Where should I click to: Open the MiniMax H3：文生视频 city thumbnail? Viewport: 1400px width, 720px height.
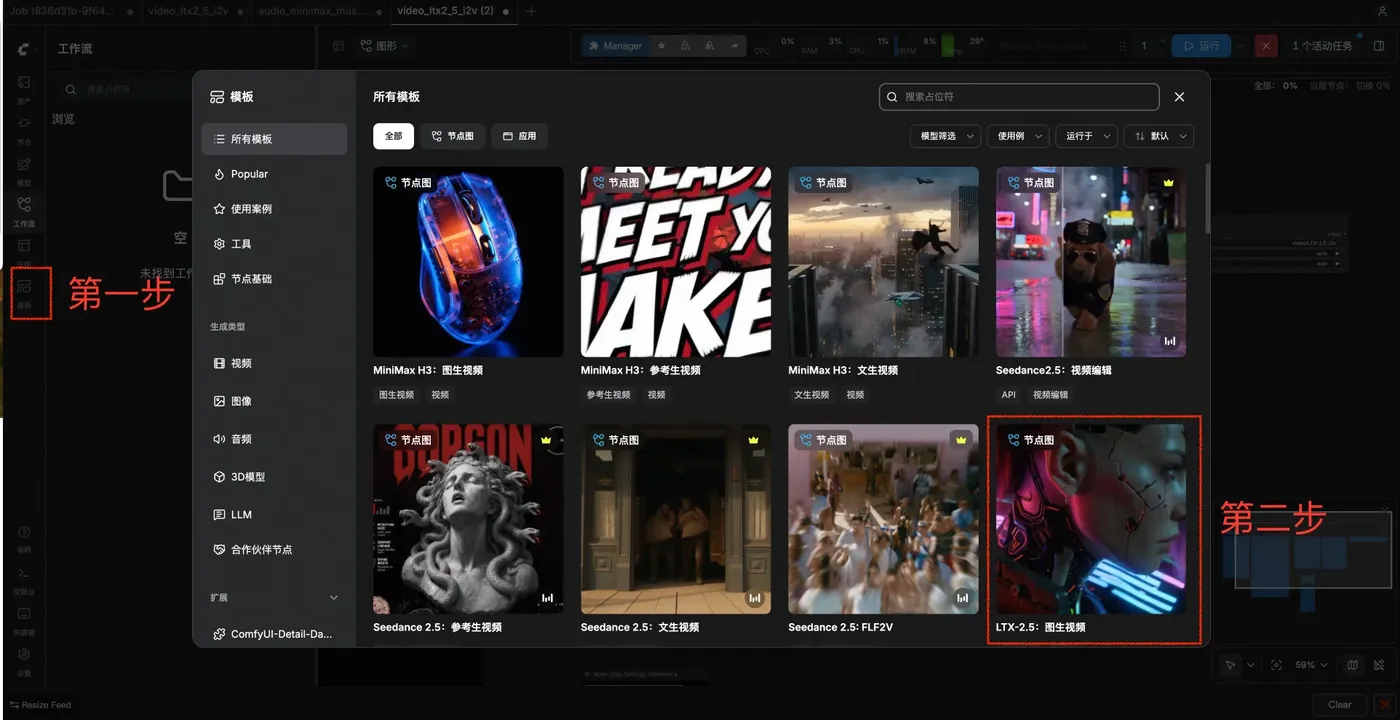point(883,262)
